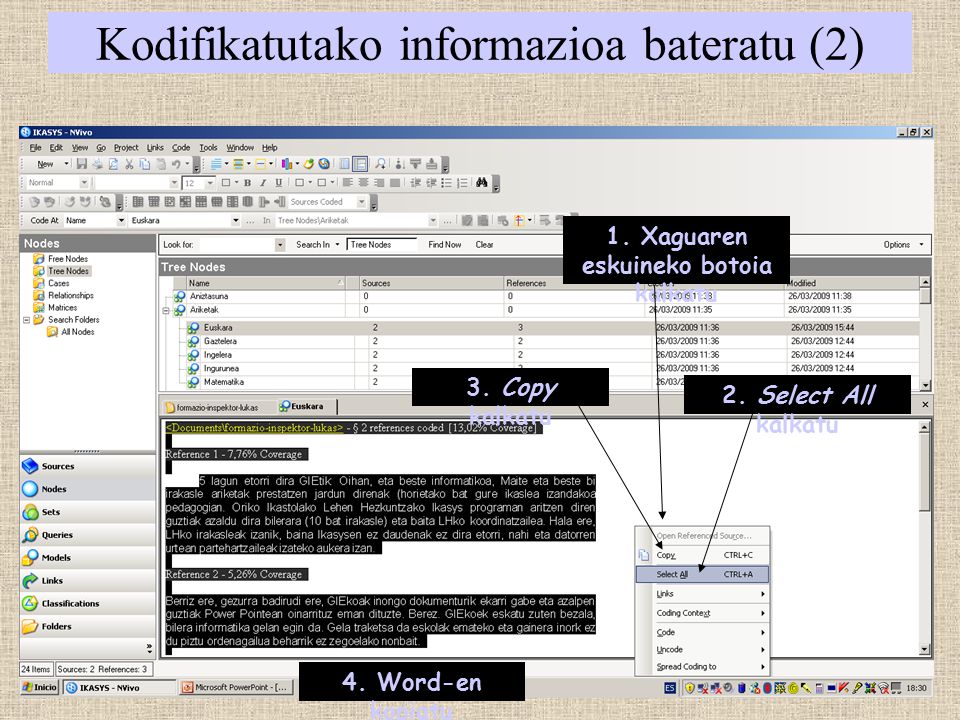Click the Queries magnifier icon in navigation
Image resolution: width=960 pixels, height=720 pixels.
coord(30,534)
